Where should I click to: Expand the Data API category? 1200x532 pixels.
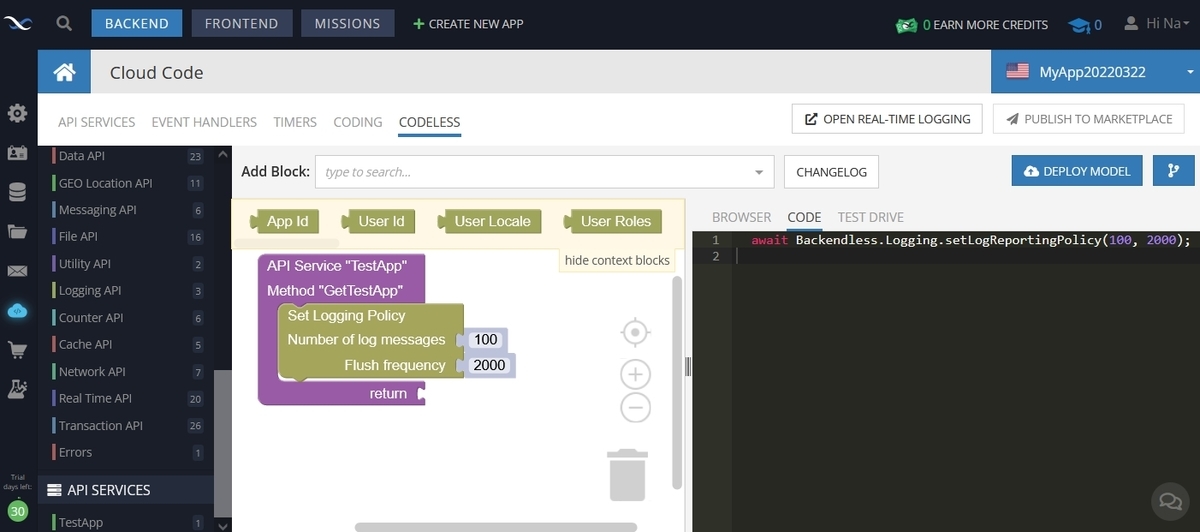click(128, 156)
